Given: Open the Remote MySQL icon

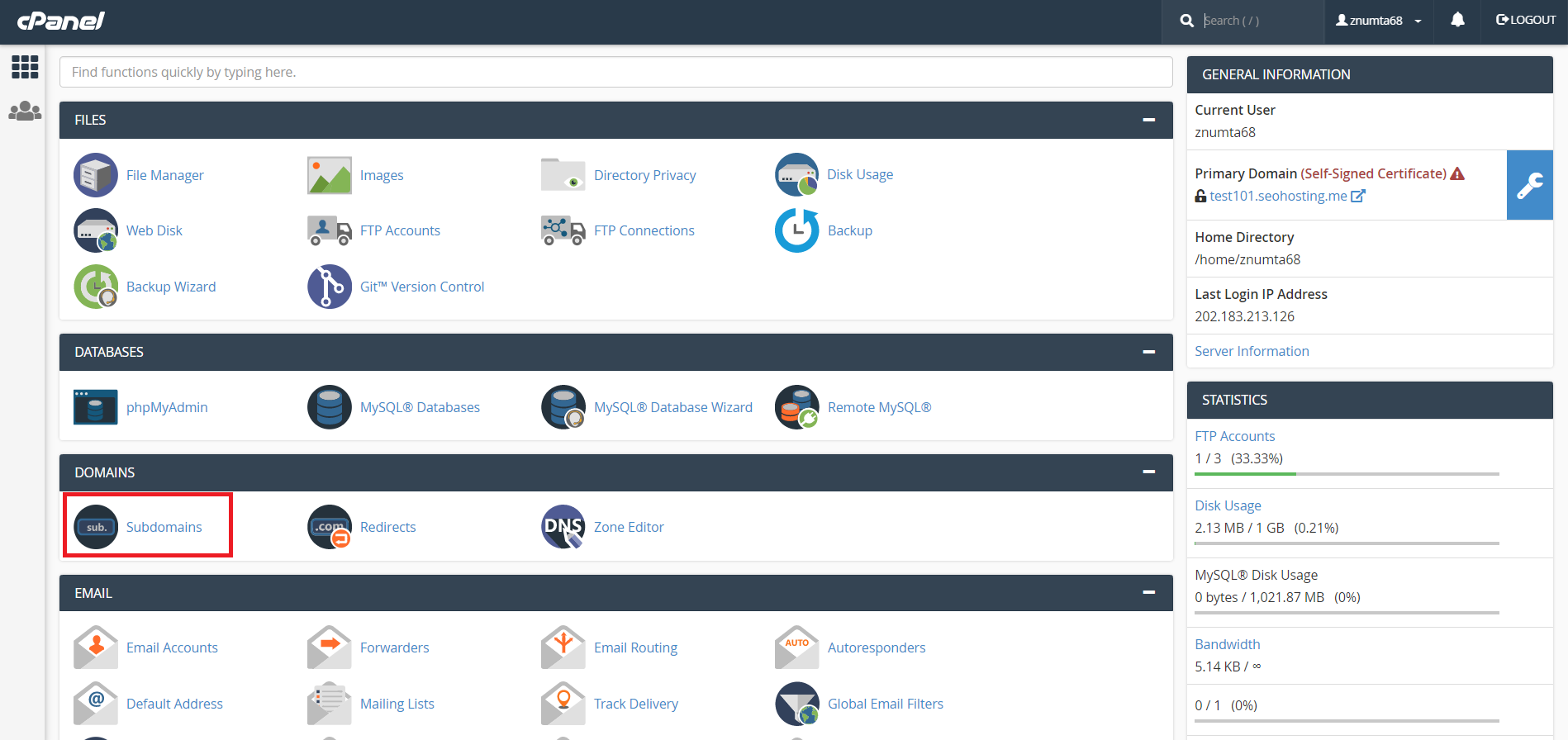Looking at the screenshot, I should coord(797,407).
